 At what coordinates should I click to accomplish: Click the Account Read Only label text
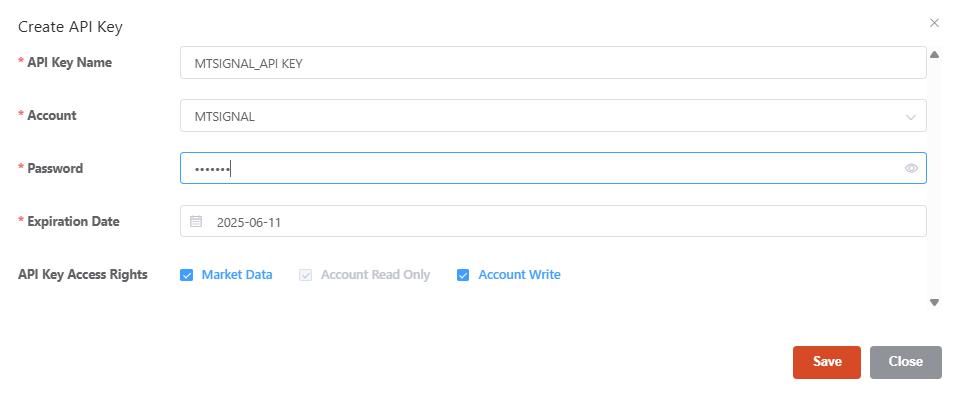[376, 275]
